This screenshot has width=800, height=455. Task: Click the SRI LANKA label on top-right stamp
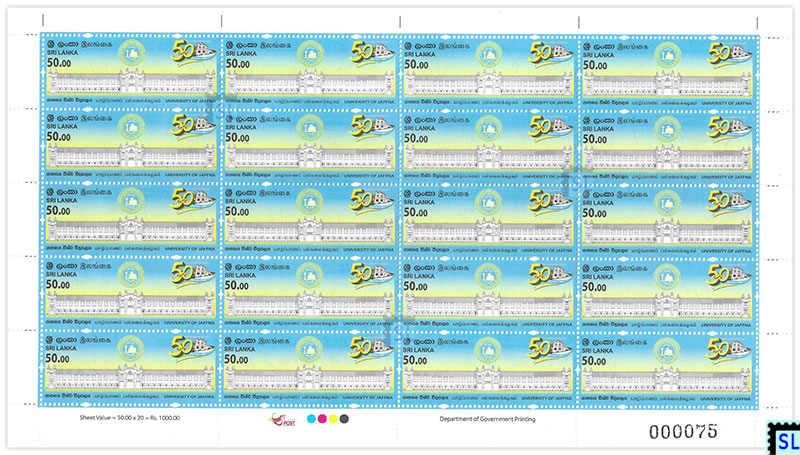click(x=596, y=54)
